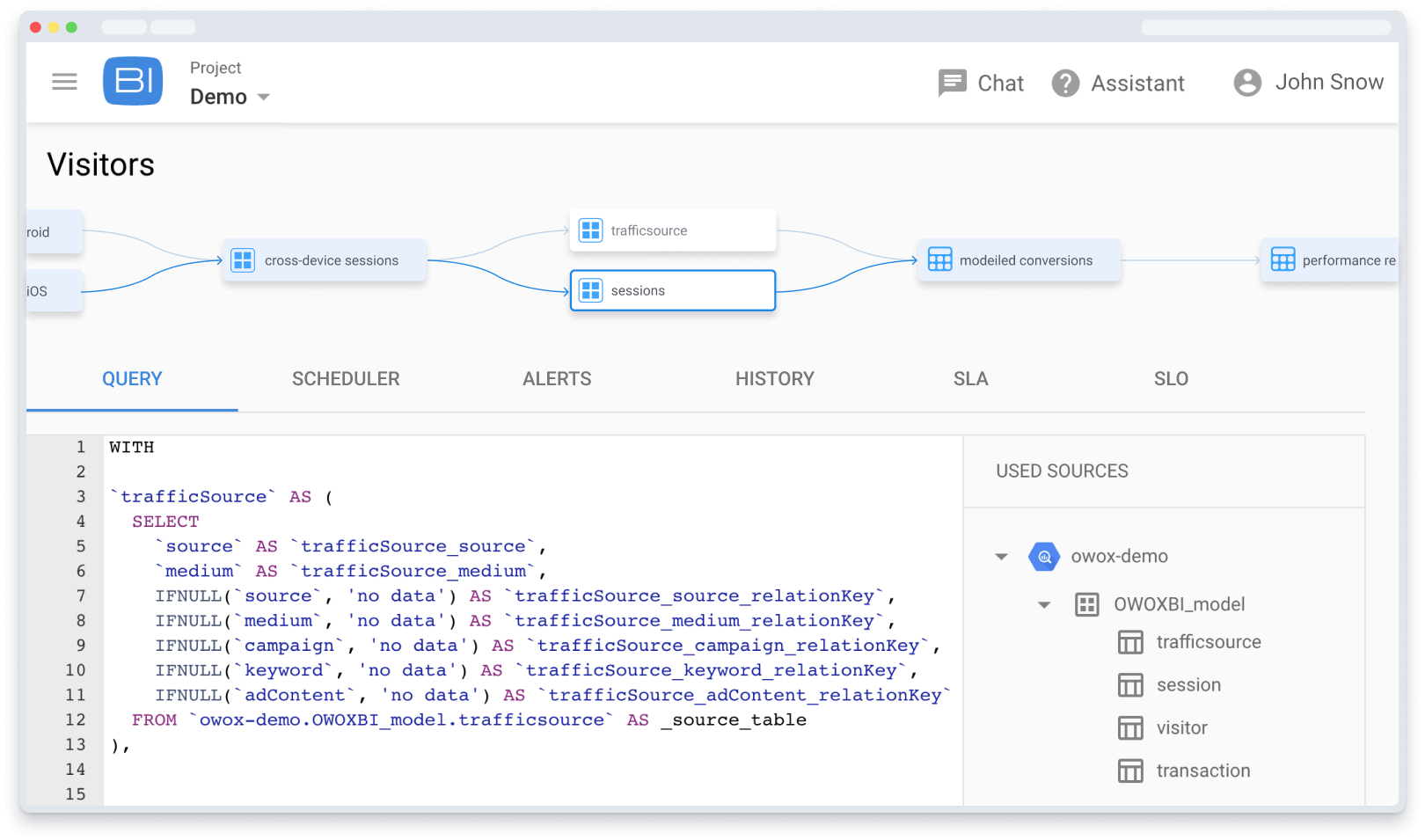This screenshot has width=1425, height=840.
Task: Select the trafficsource node in the pipeline
Action: pos(672,230)
